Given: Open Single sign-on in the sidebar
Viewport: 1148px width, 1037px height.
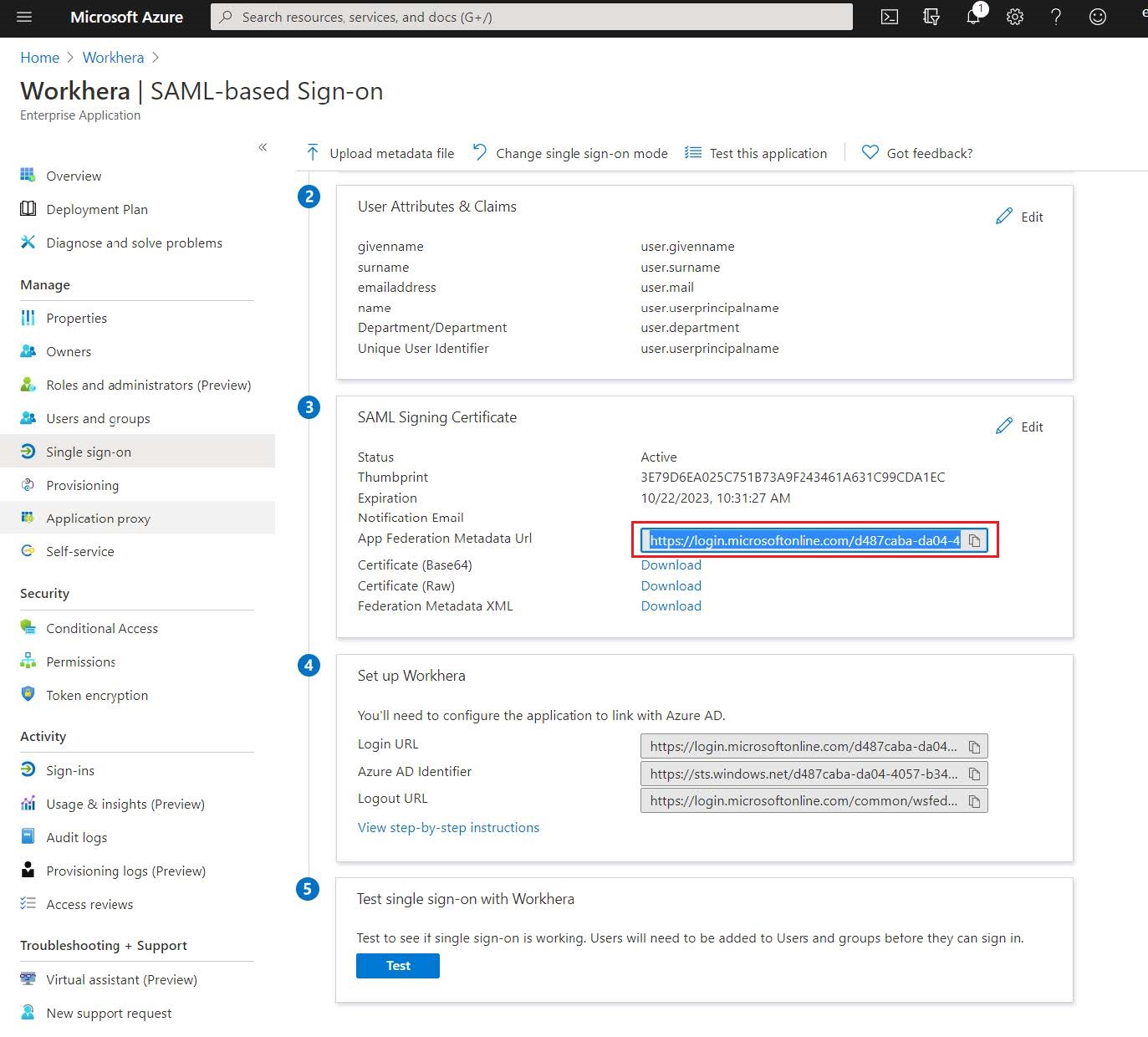Looking at the screenshot, I should tap(138, 452).
